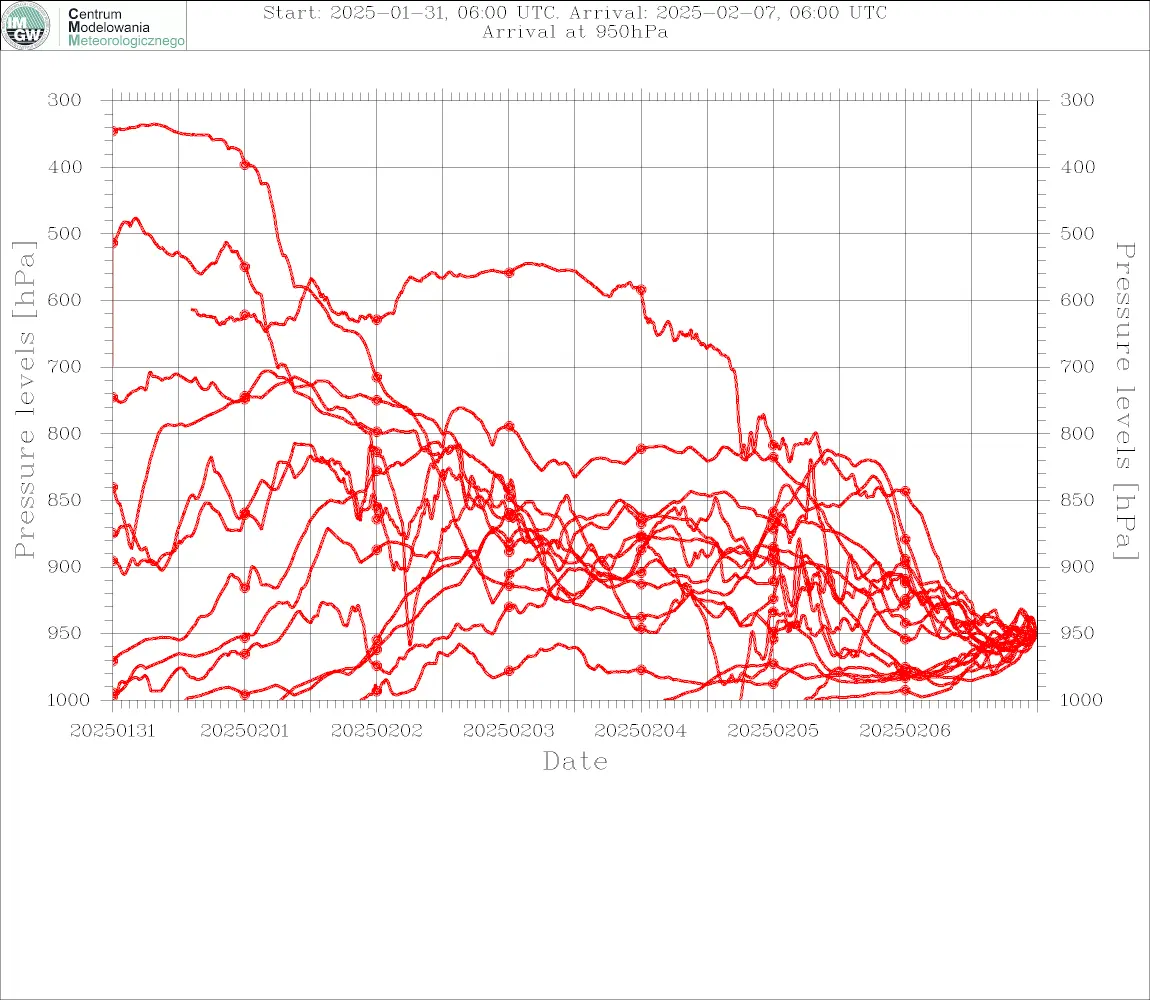Click the 20250203 date label
Image resolution: width=1150 pixels, height=1000 pixels.
click(x=509, y=731)
